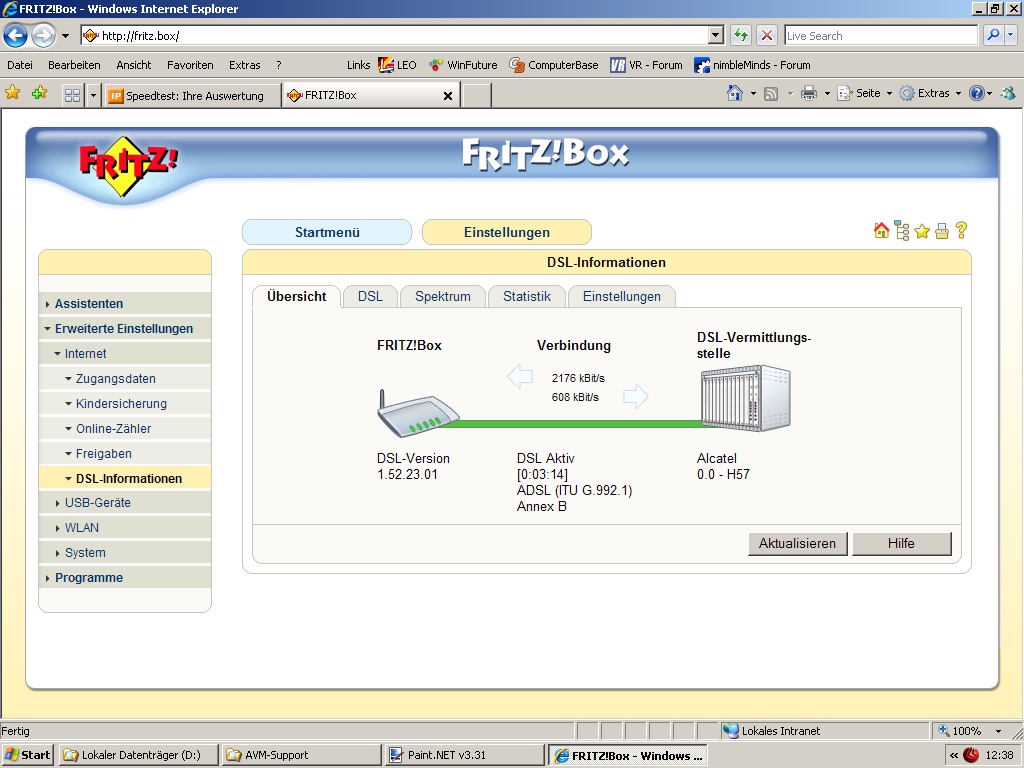Switch to the Statistik tab
This screenshot has height=768, width=1024.
coord(526,296)
